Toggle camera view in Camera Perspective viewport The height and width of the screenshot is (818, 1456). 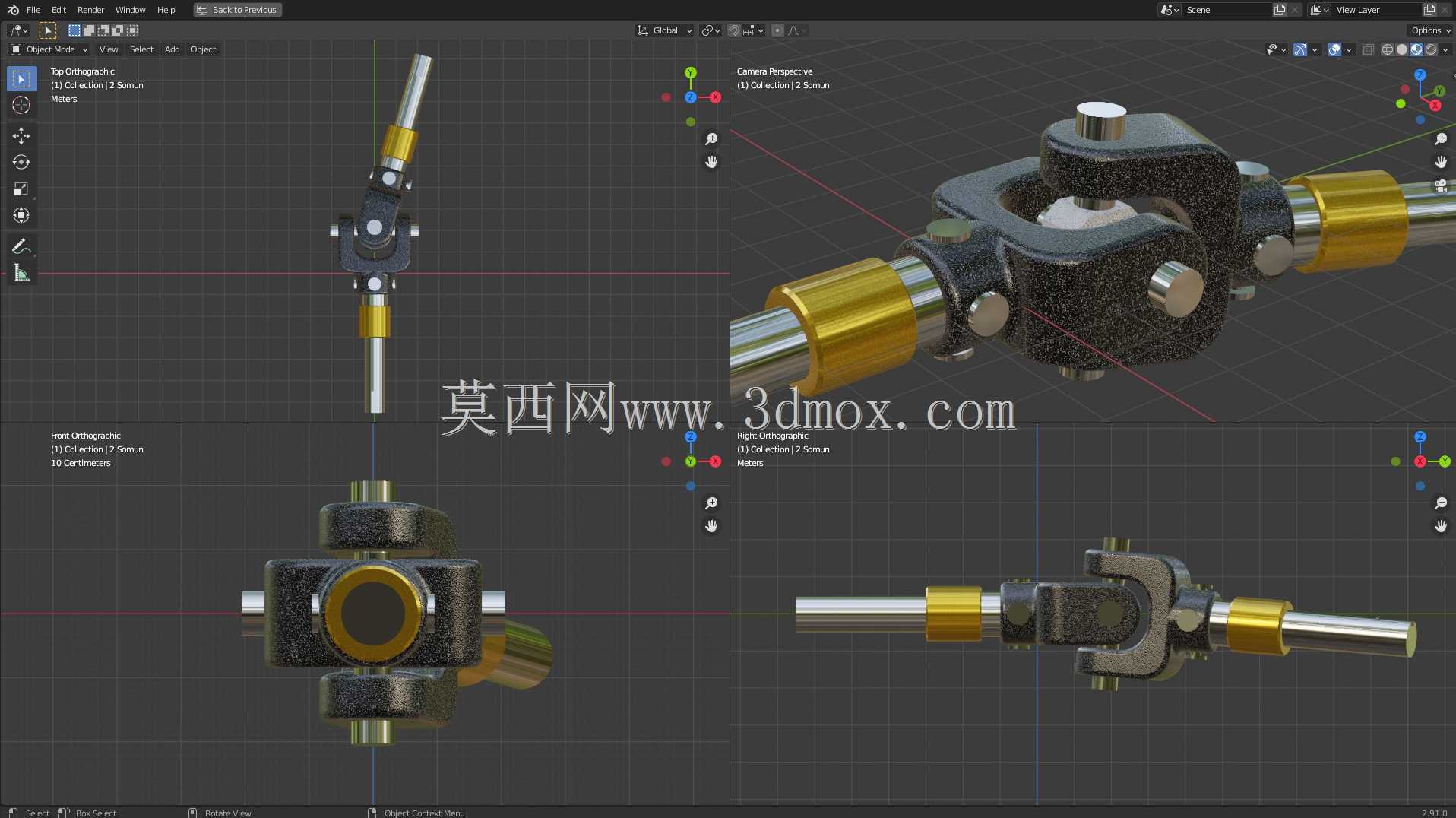1440,185
